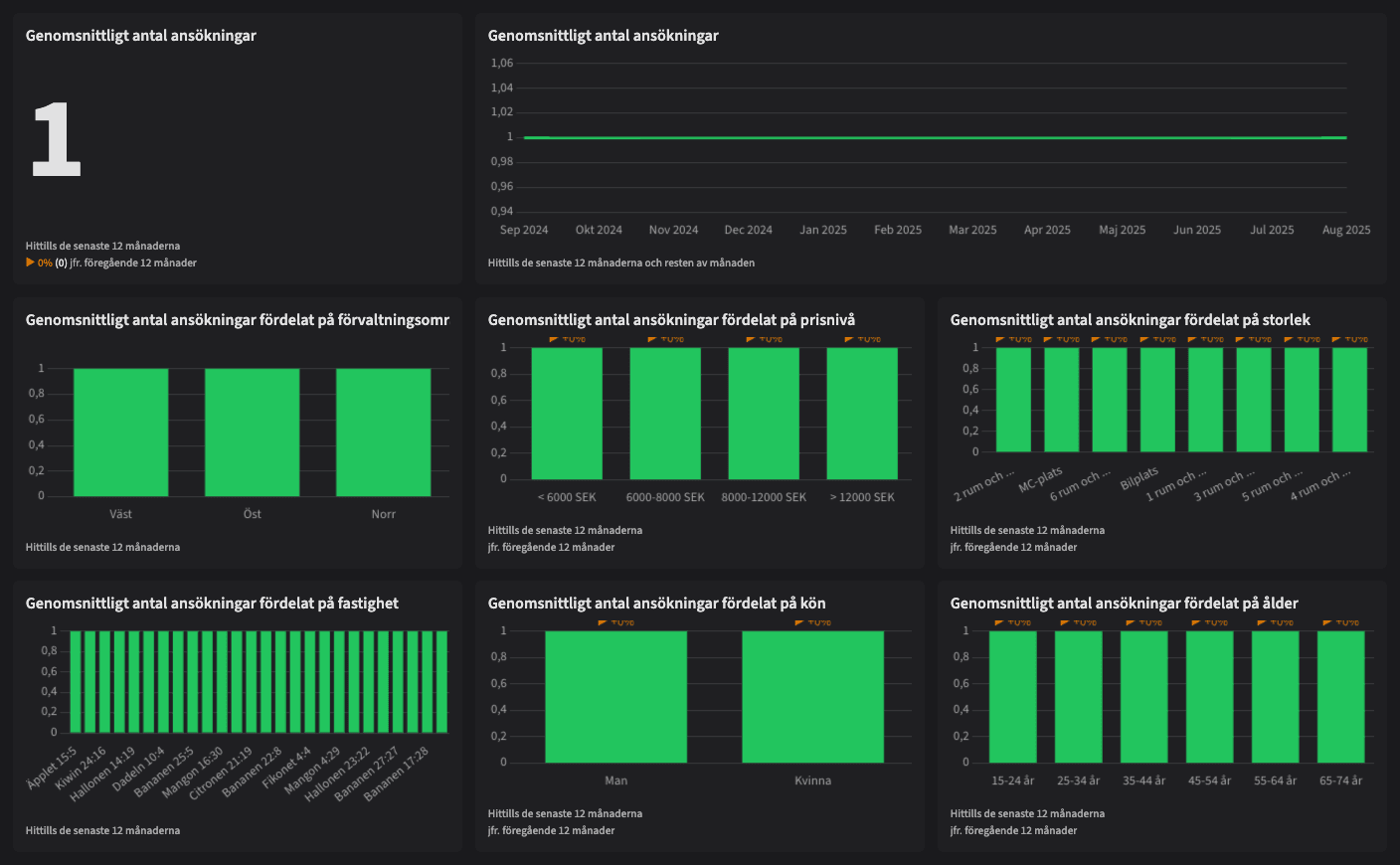Click the 35-44 år age bar
The height and width of the screenshot is (865, 1400).
point(1143,696)
